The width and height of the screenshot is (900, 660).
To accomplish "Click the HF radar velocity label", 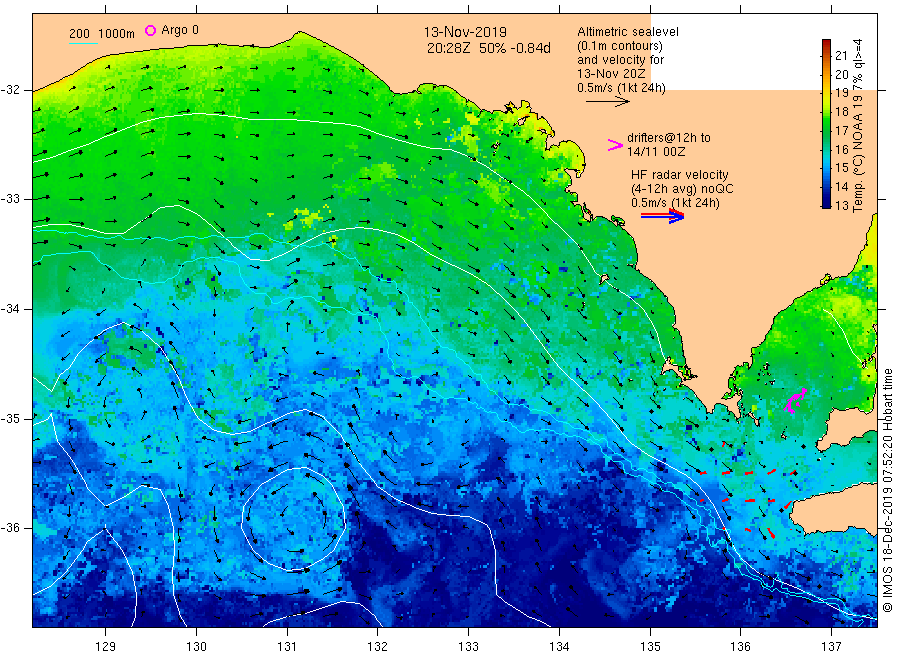I will [x=680, y=175].
